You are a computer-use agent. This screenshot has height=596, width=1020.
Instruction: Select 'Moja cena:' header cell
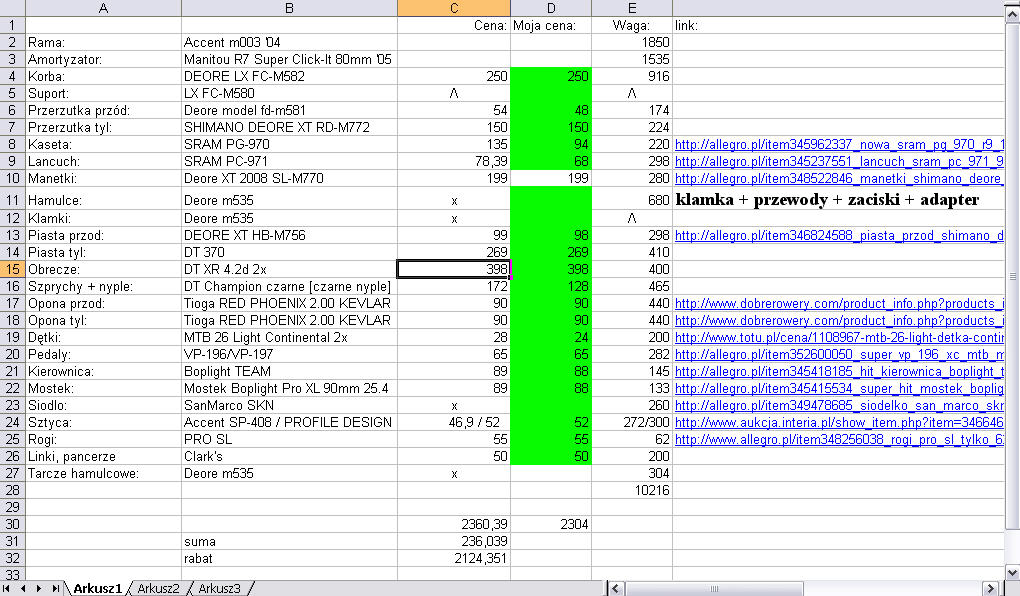click(551, 25)
